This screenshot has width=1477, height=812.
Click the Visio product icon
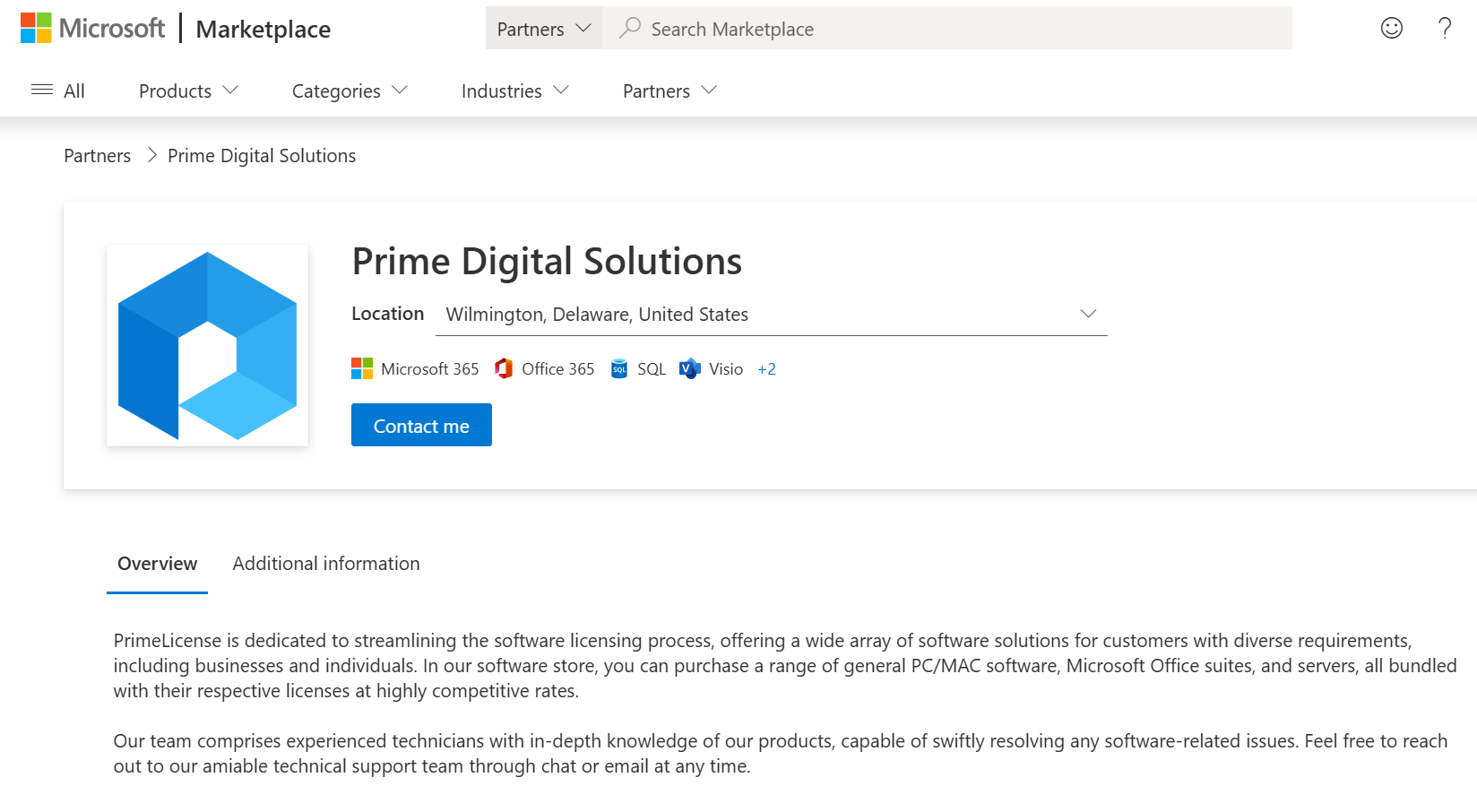[688, 368]
